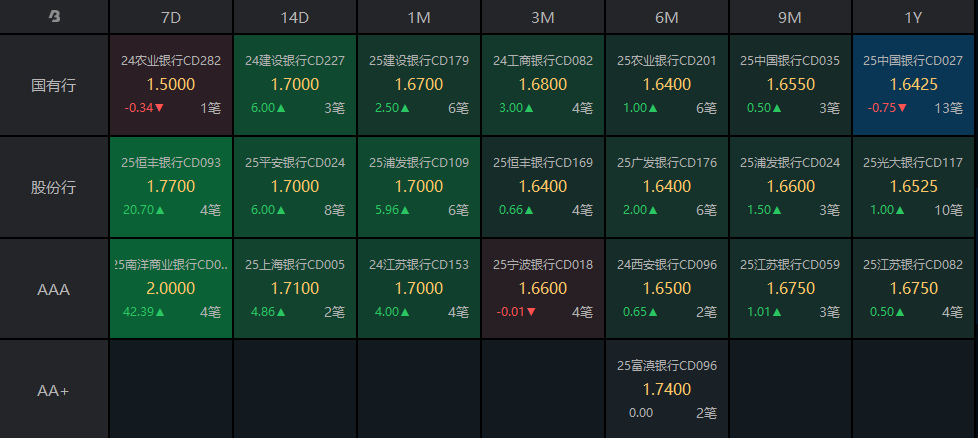This screenshot has width=978, height=438.
Task: Select the 股份行 row header
Action: 54,187
